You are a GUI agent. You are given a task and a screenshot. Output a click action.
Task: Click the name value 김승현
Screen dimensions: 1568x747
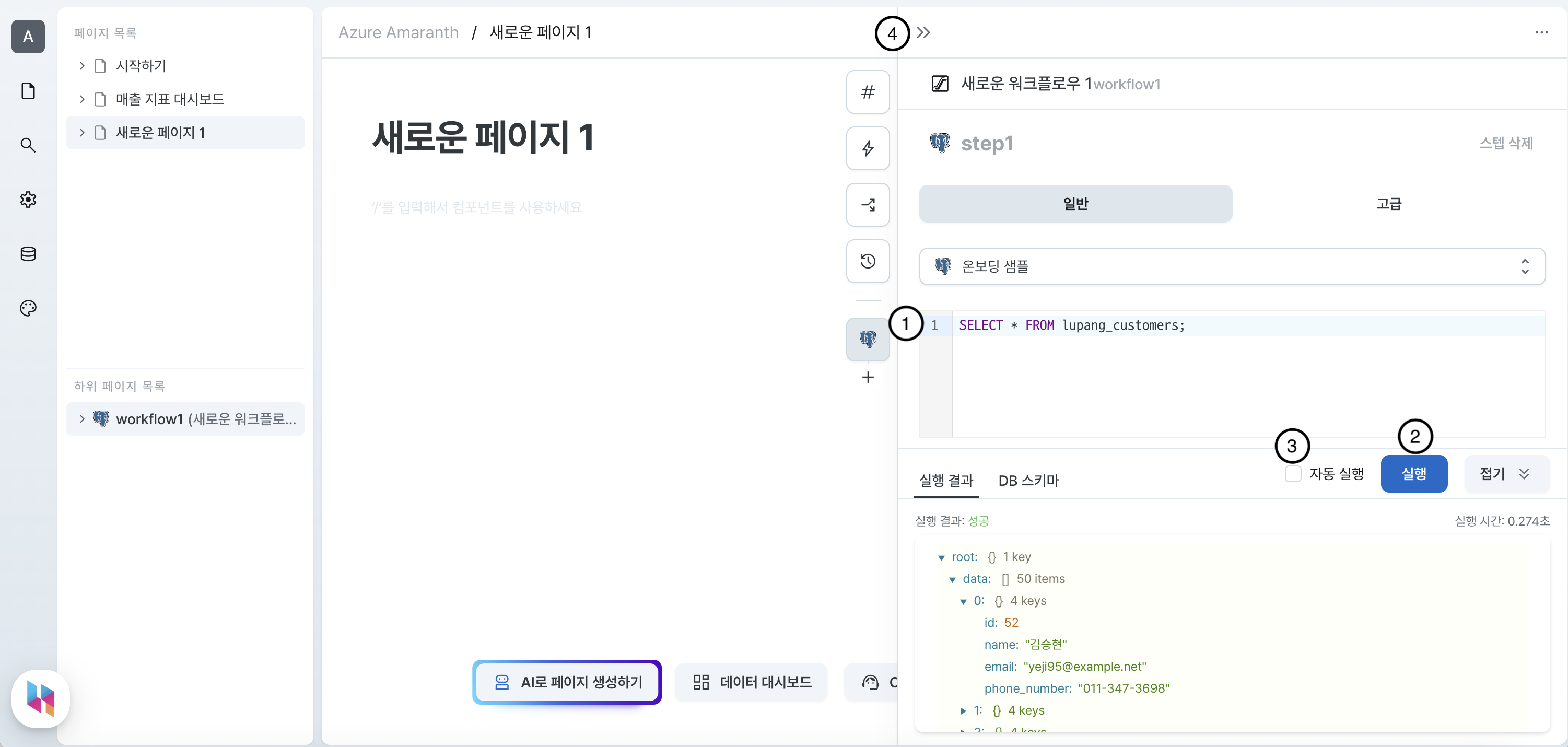coord(1046,645)
